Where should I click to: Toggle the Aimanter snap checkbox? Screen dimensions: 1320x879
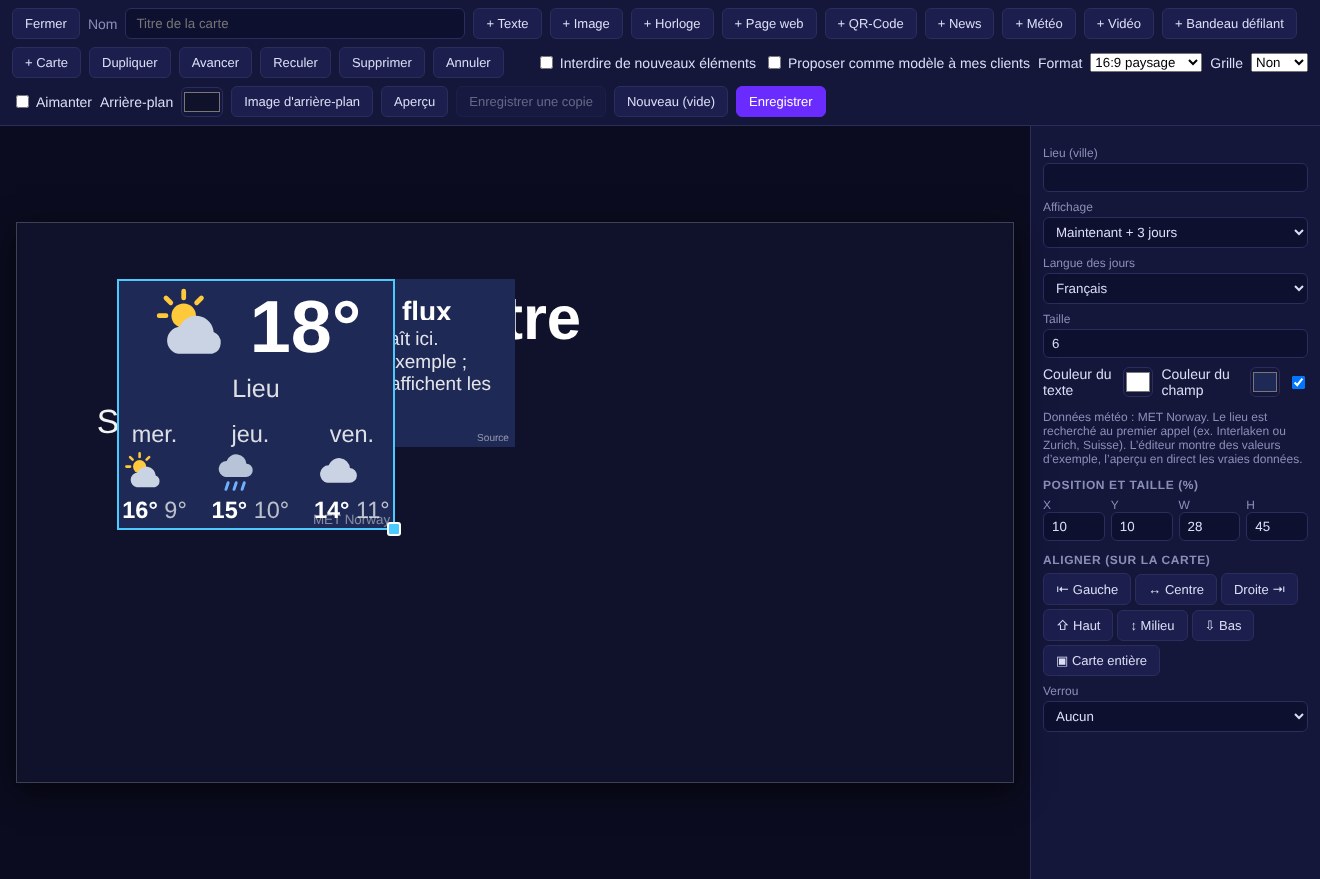(x=23, y=101)
